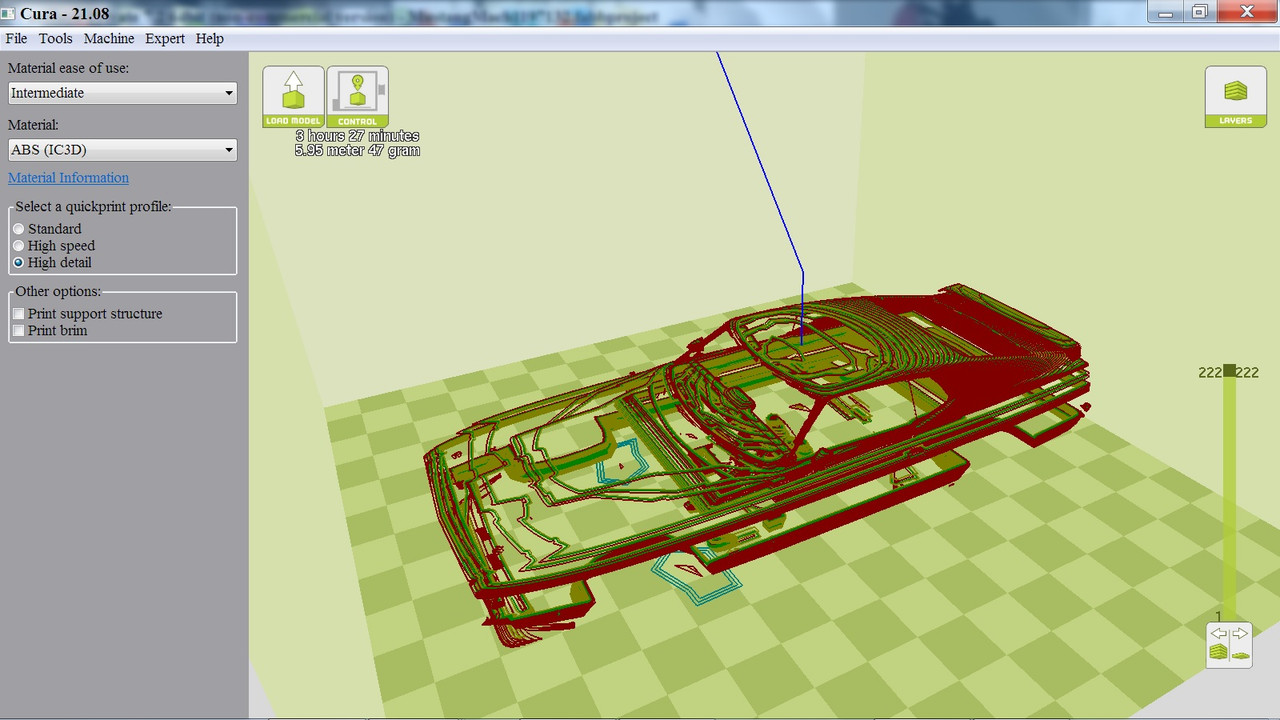Click the Cura window icon in title bar

tap(9, 14)
